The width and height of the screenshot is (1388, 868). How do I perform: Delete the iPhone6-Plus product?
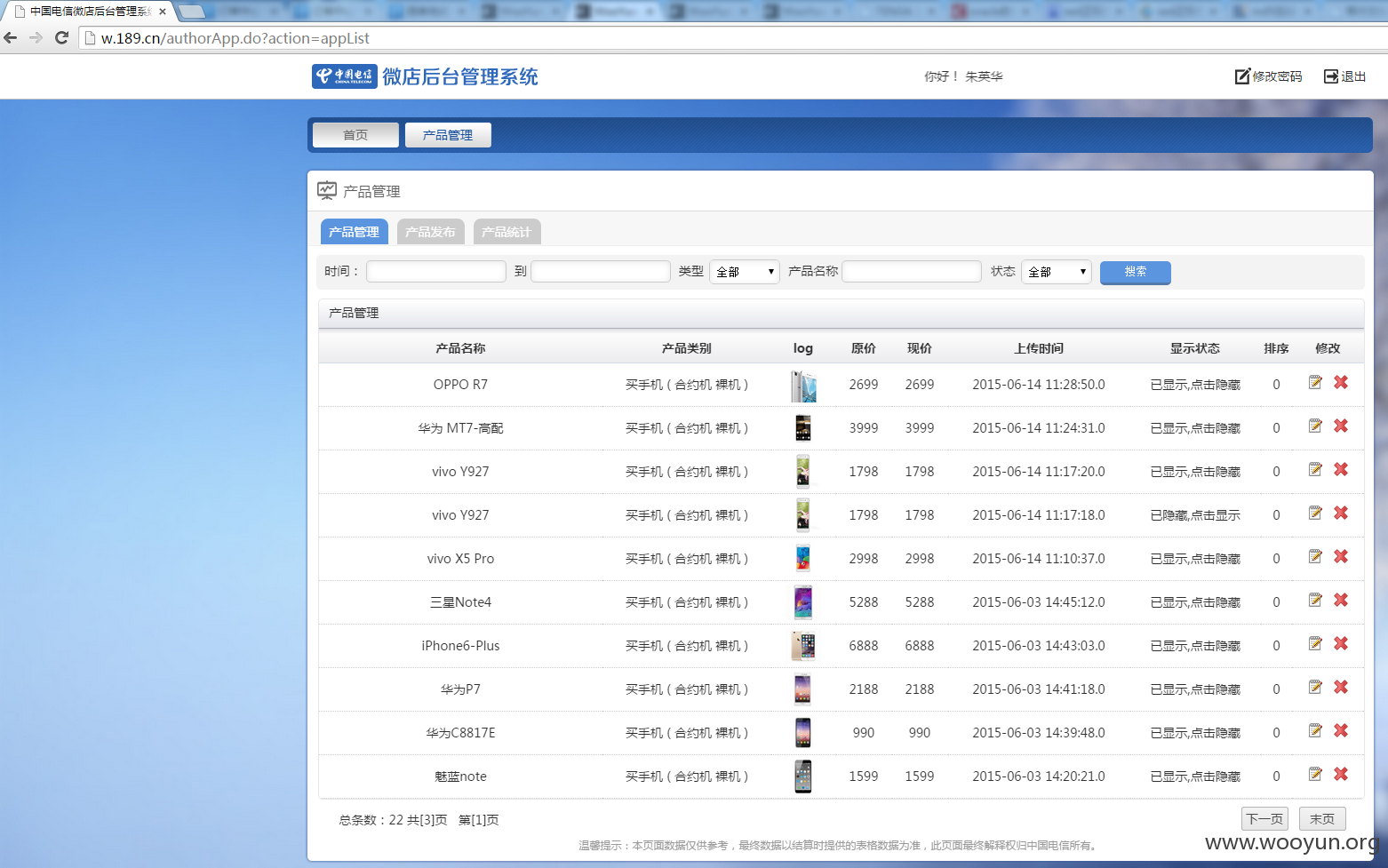pos(1341,644)
